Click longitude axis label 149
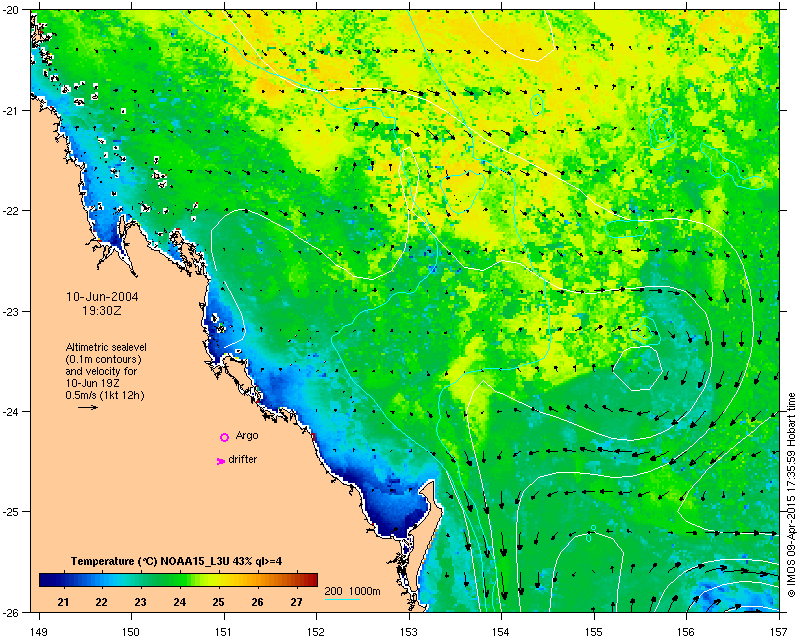The image size is (800, 640). [39, 632]
